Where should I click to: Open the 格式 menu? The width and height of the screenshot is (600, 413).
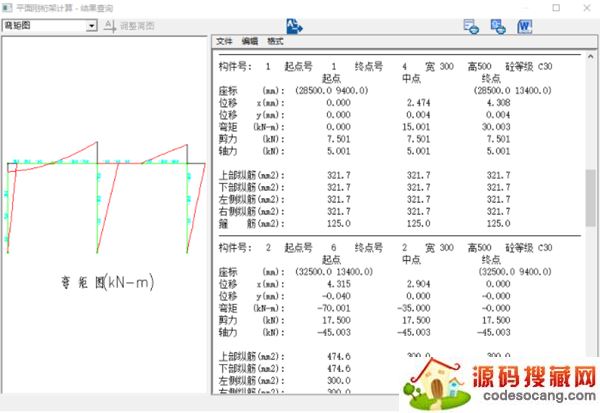(275, 41)
